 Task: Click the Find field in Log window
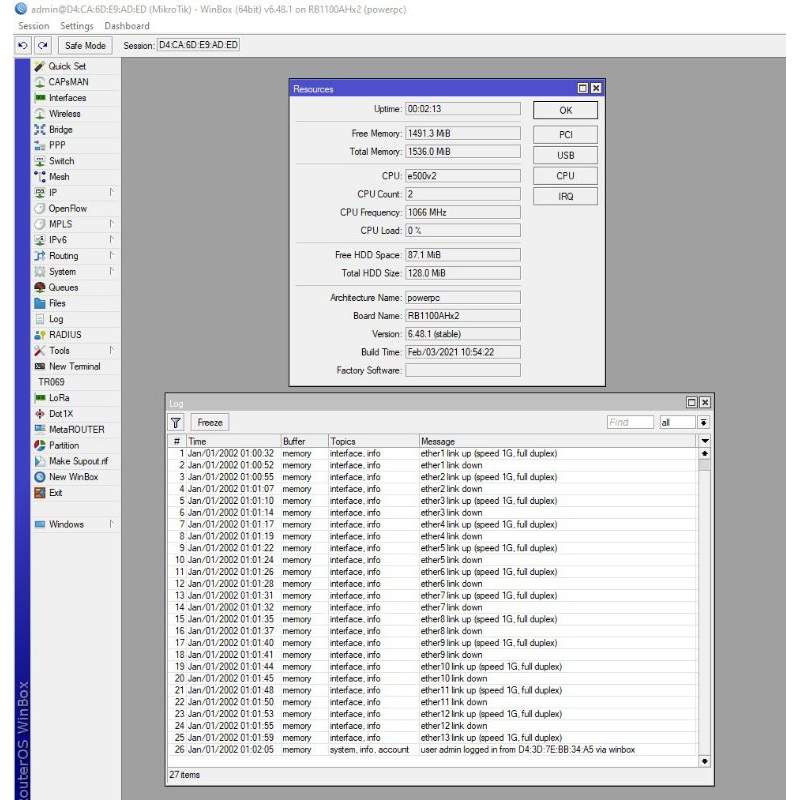(630, 423)
